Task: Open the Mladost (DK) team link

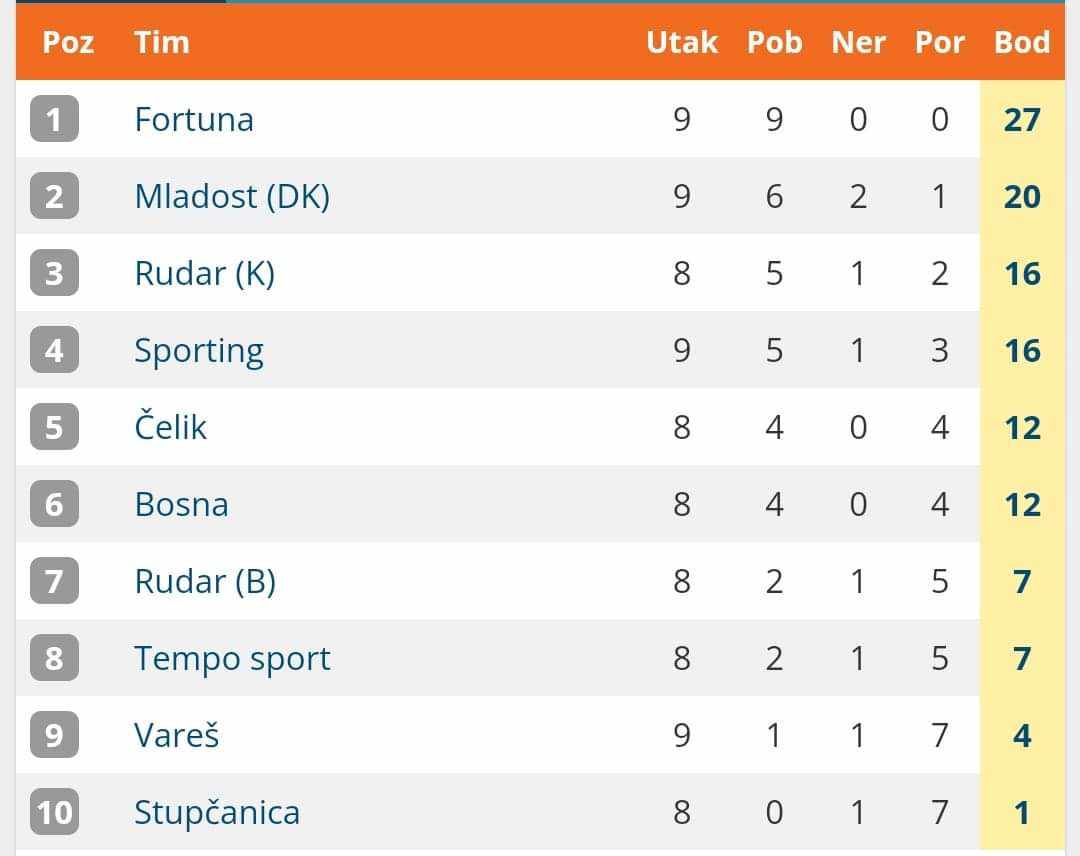Action: [x=232, y=197]
